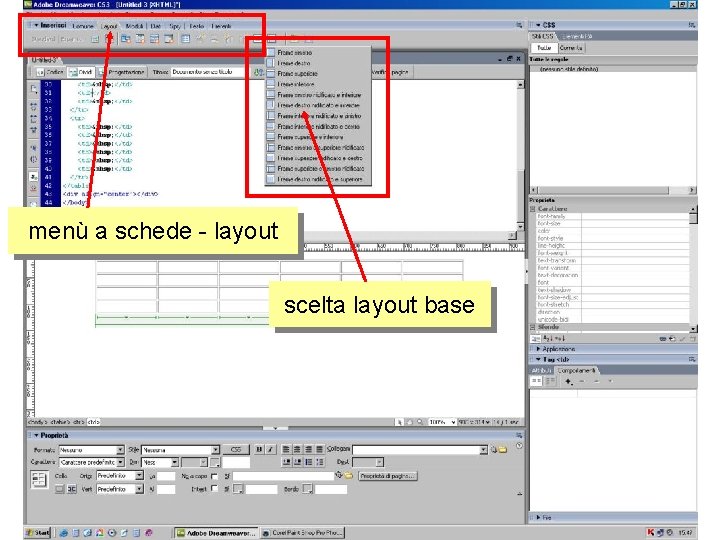Viewport: 720px width, 540px height.
Task: Open the Spry insert tab
Action: pos(175,26)
